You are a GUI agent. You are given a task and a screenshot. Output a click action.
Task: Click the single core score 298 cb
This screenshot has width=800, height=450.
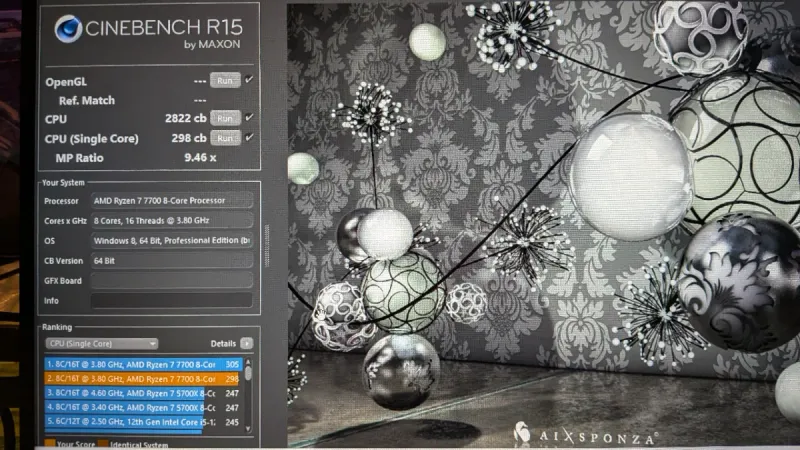click(x=189, y=138)
